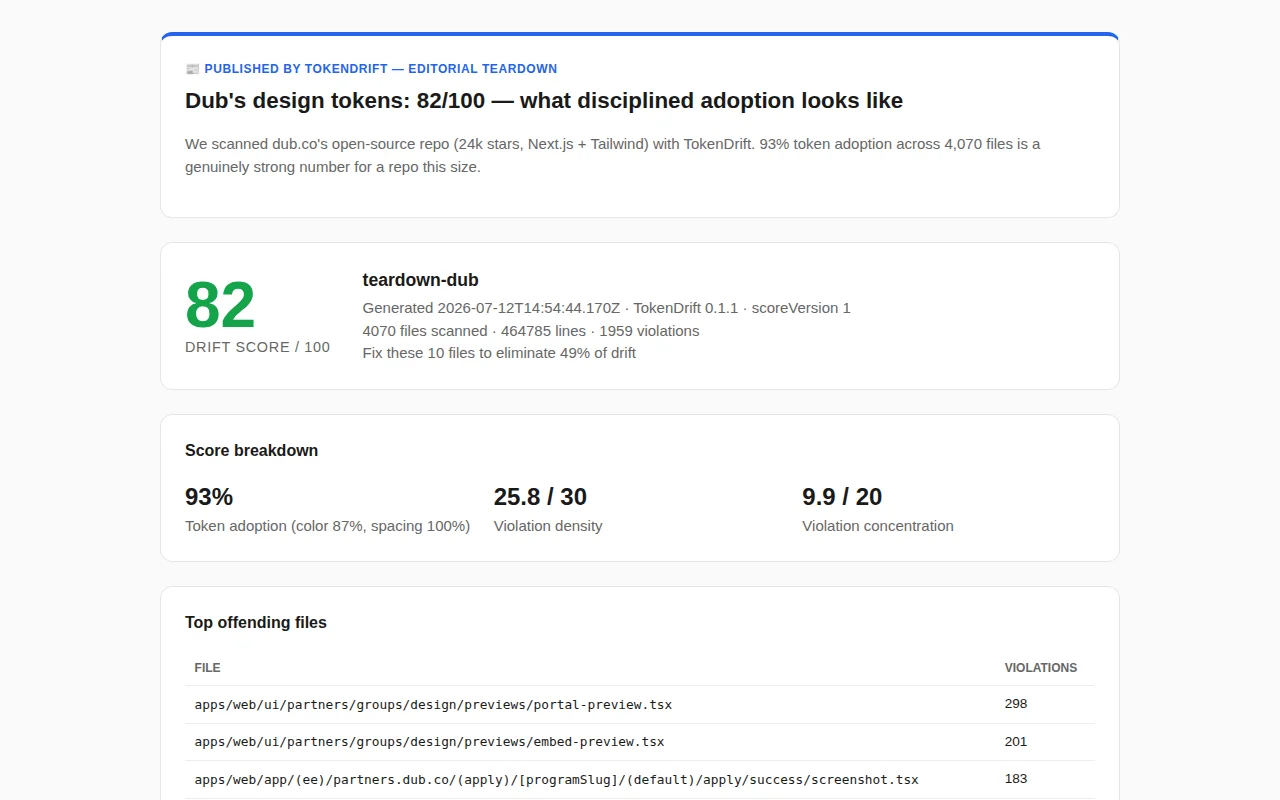Click the 183 violations cell

point(1016,779)
